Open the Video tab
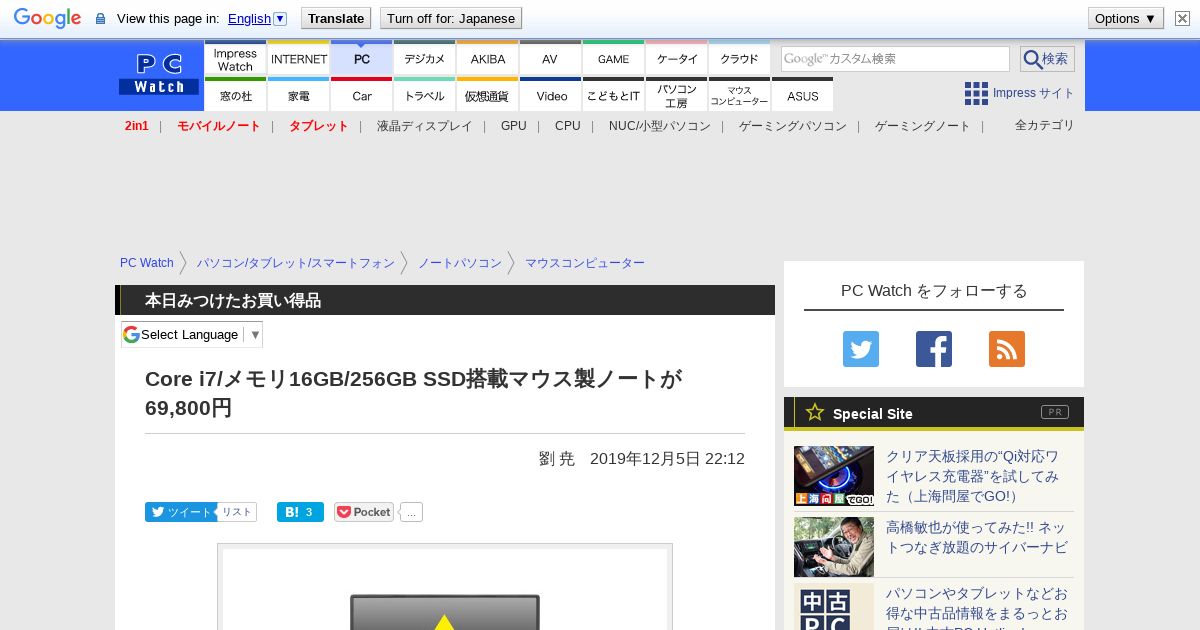 551,95
